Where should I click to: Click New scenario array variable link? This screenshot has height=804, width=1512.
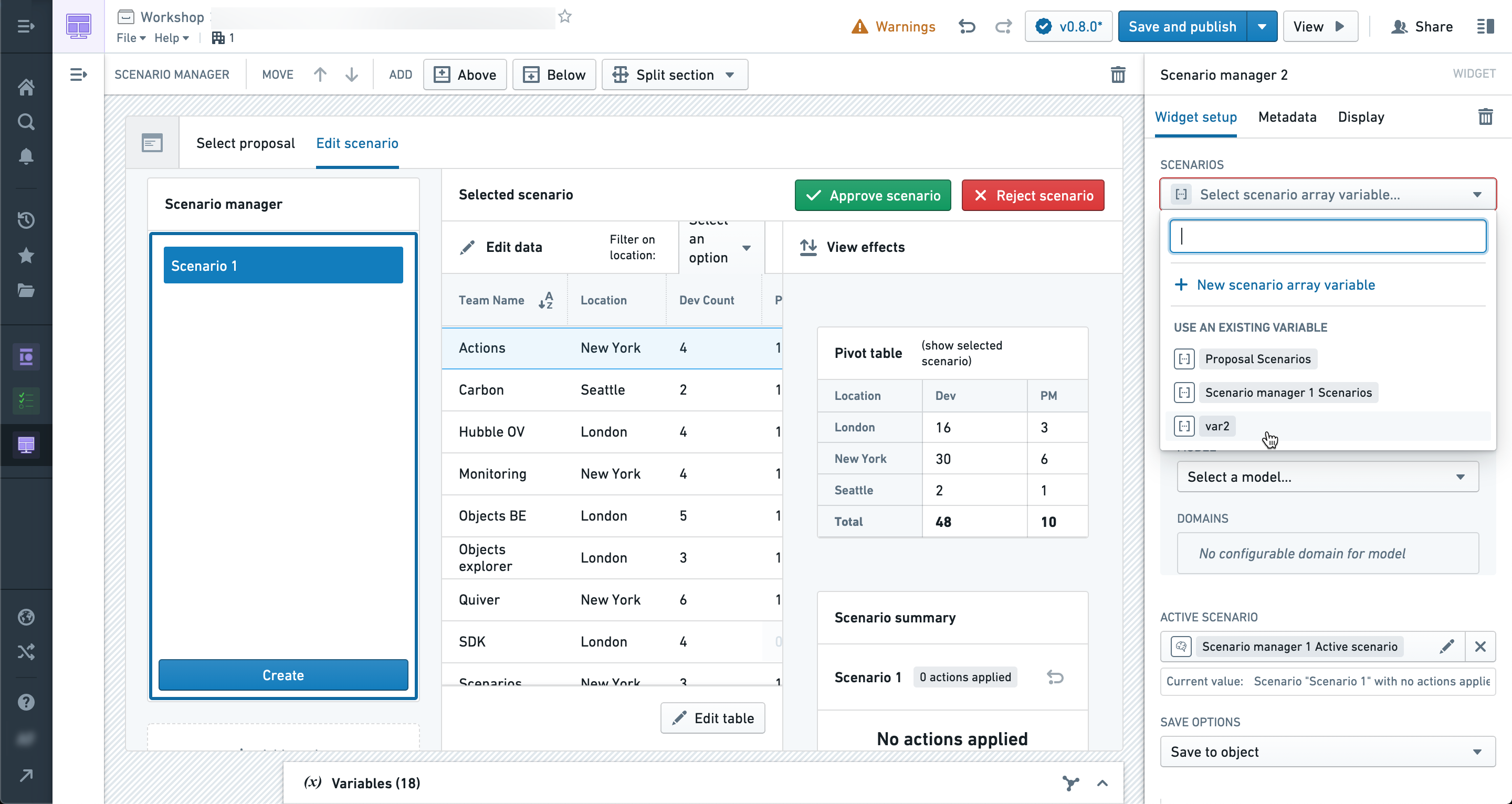1274,284
